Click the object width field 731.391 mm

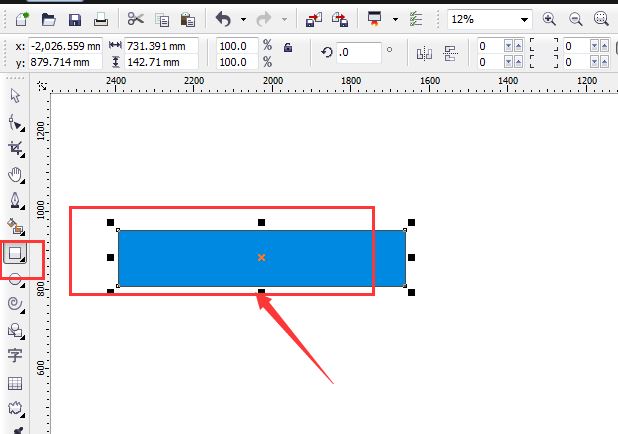click(160, 46)
